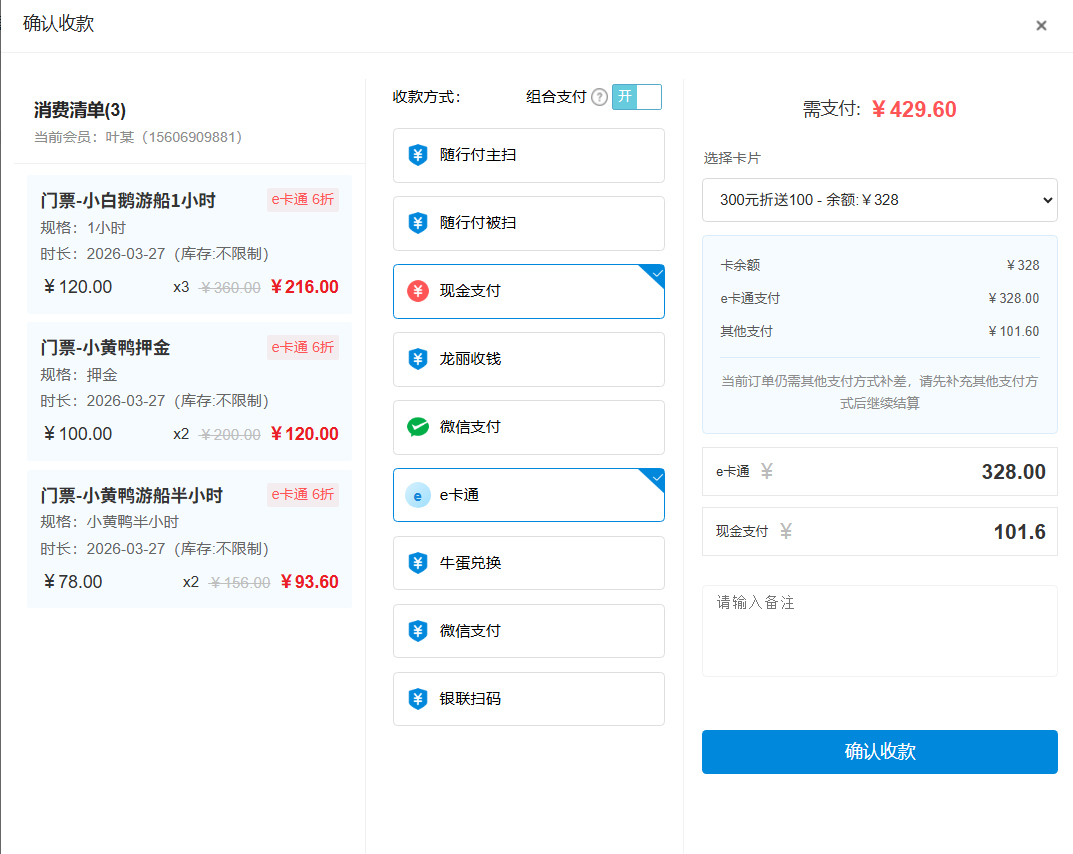Uncheck the blue corner checkmark on e卡通
Screen dimensions: 1073x854
click(x=655, y=477)
